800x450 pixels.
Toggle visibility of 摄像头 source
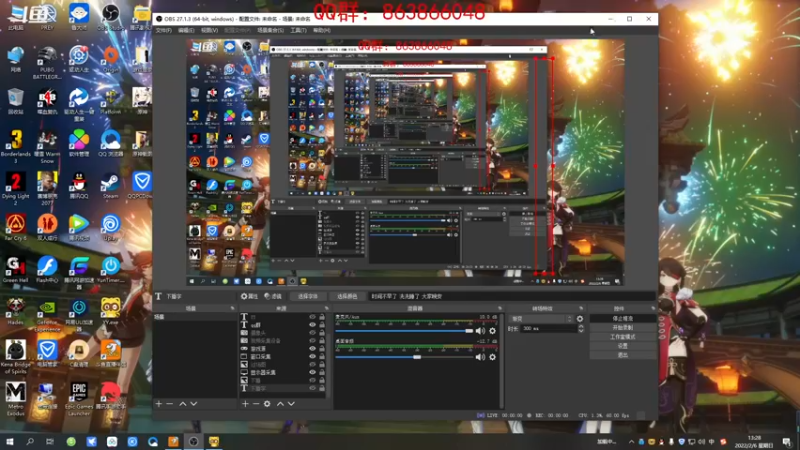pos(312,333)
